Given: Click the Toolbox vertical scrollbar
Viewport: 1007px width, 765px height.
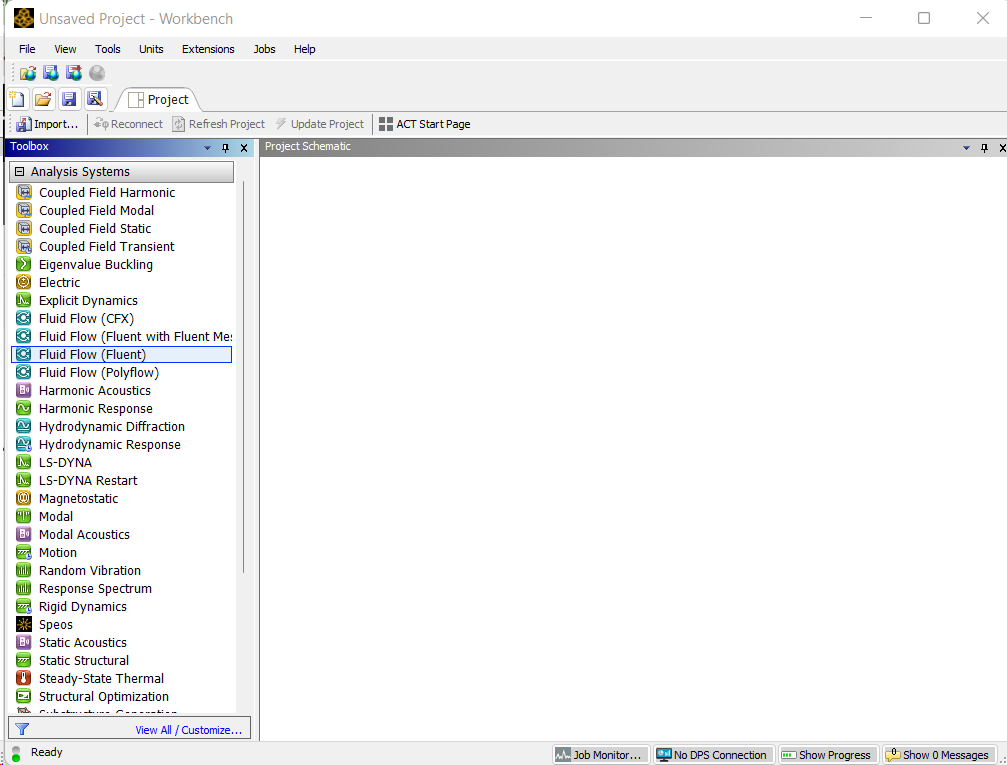Looking at the screenshot, I should 243,380.
